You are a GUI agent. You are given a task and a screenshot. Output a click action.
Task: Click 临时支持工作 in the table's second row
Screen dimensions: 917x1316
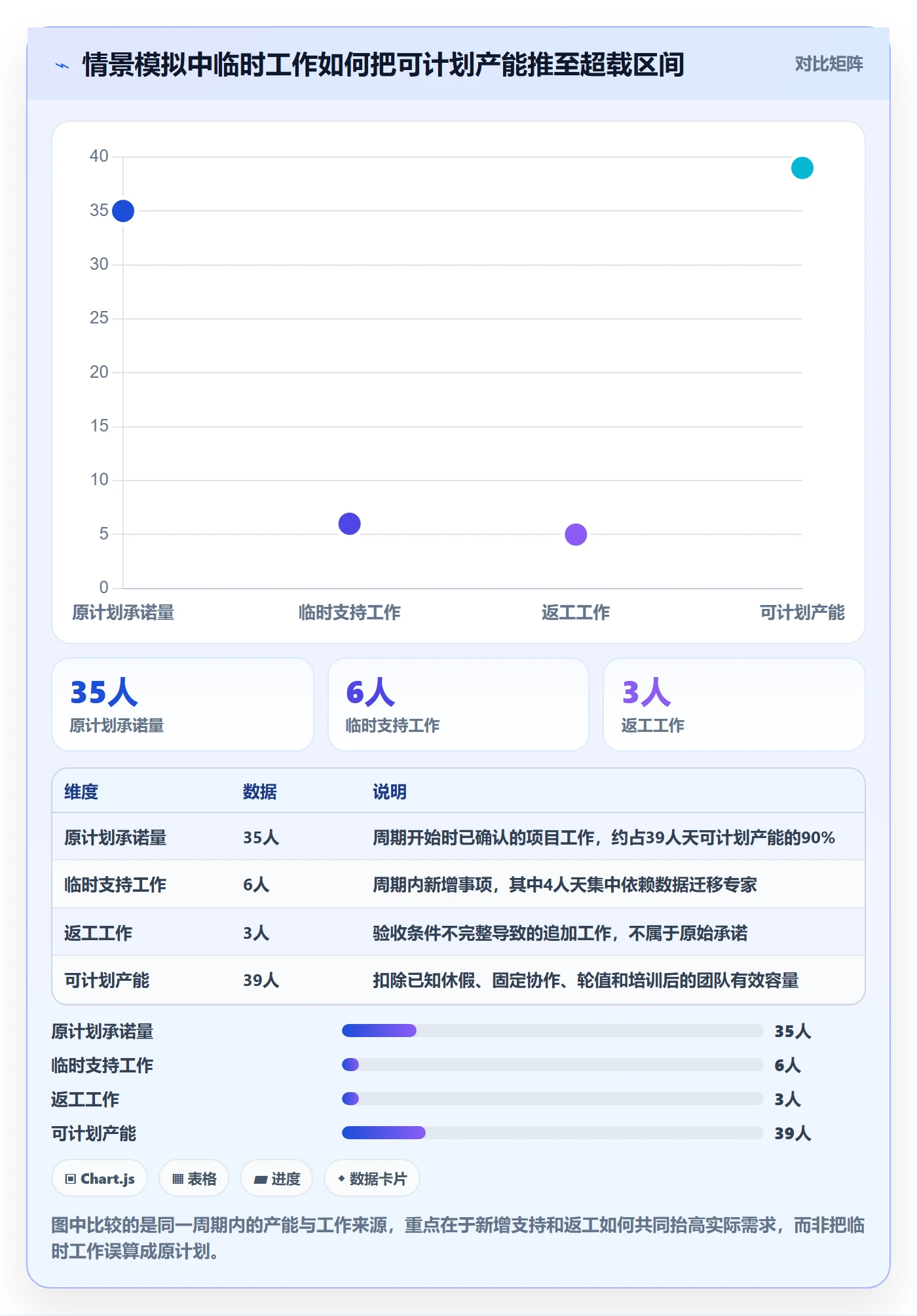point(115,885)
